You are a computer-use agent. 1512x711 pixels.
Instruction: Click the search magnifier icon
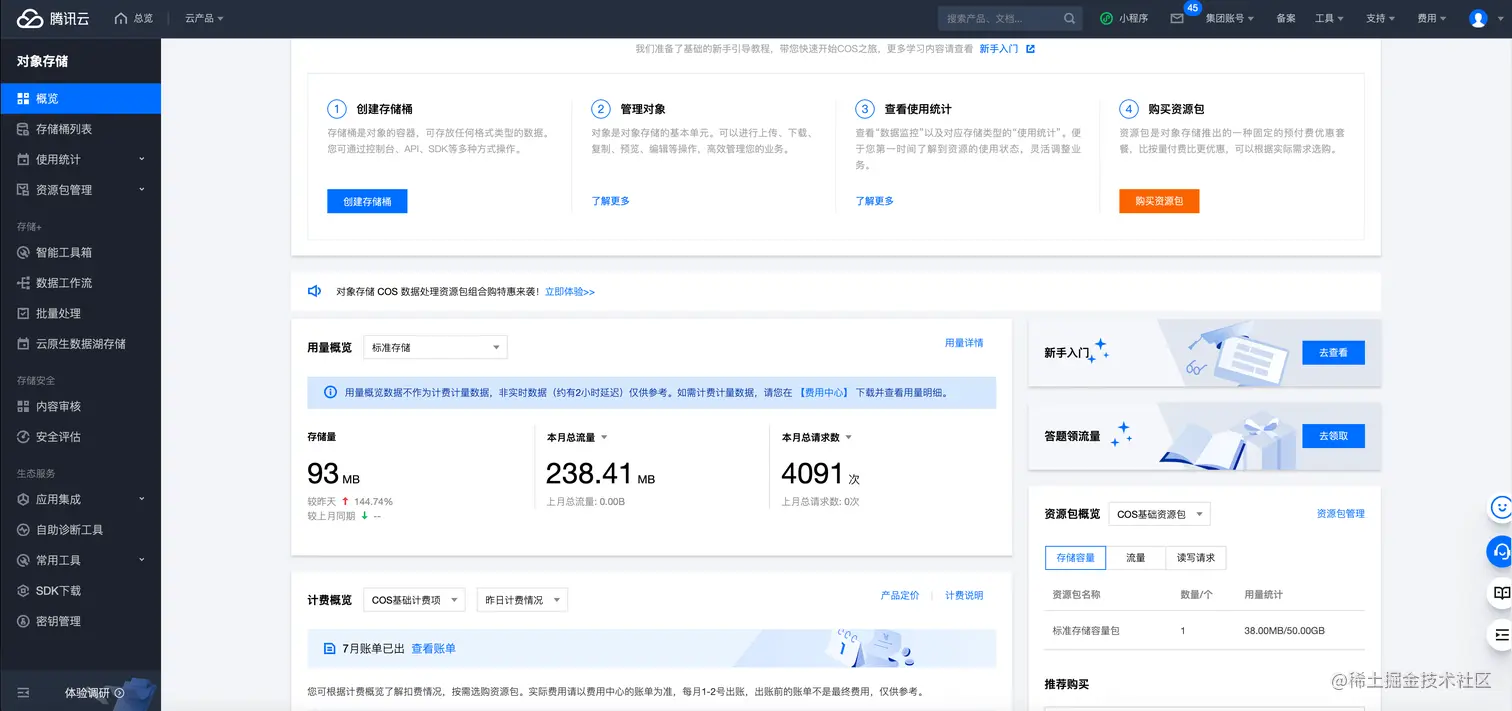tap(1070, 18)
